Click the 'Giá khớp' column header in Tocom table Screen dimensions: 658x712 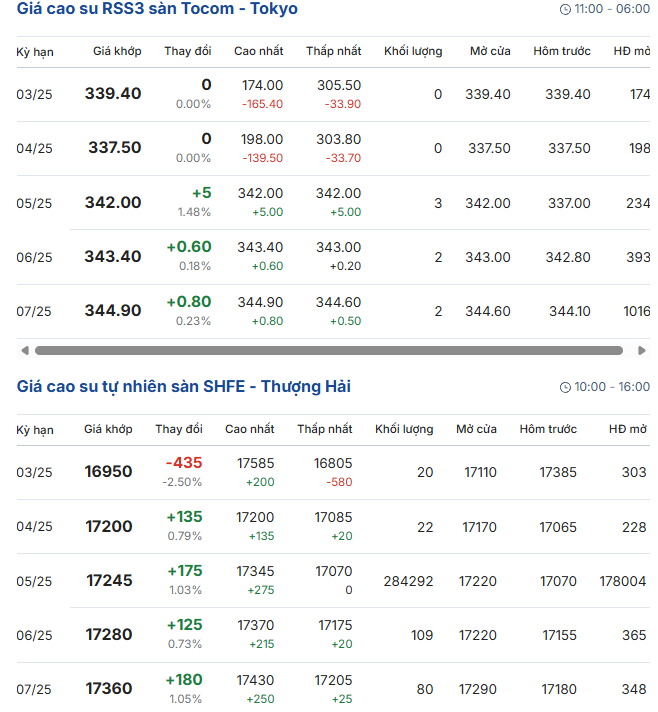click(x=117, y=51)
